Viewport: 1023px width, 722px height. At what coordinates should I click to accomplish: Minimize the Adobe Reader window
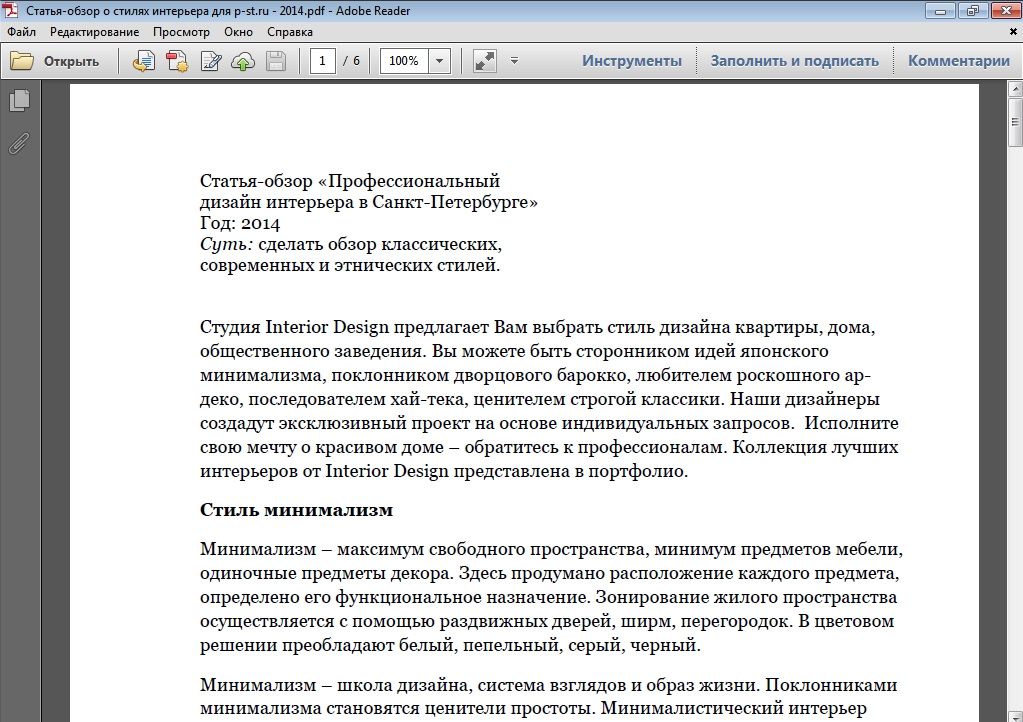940,10
